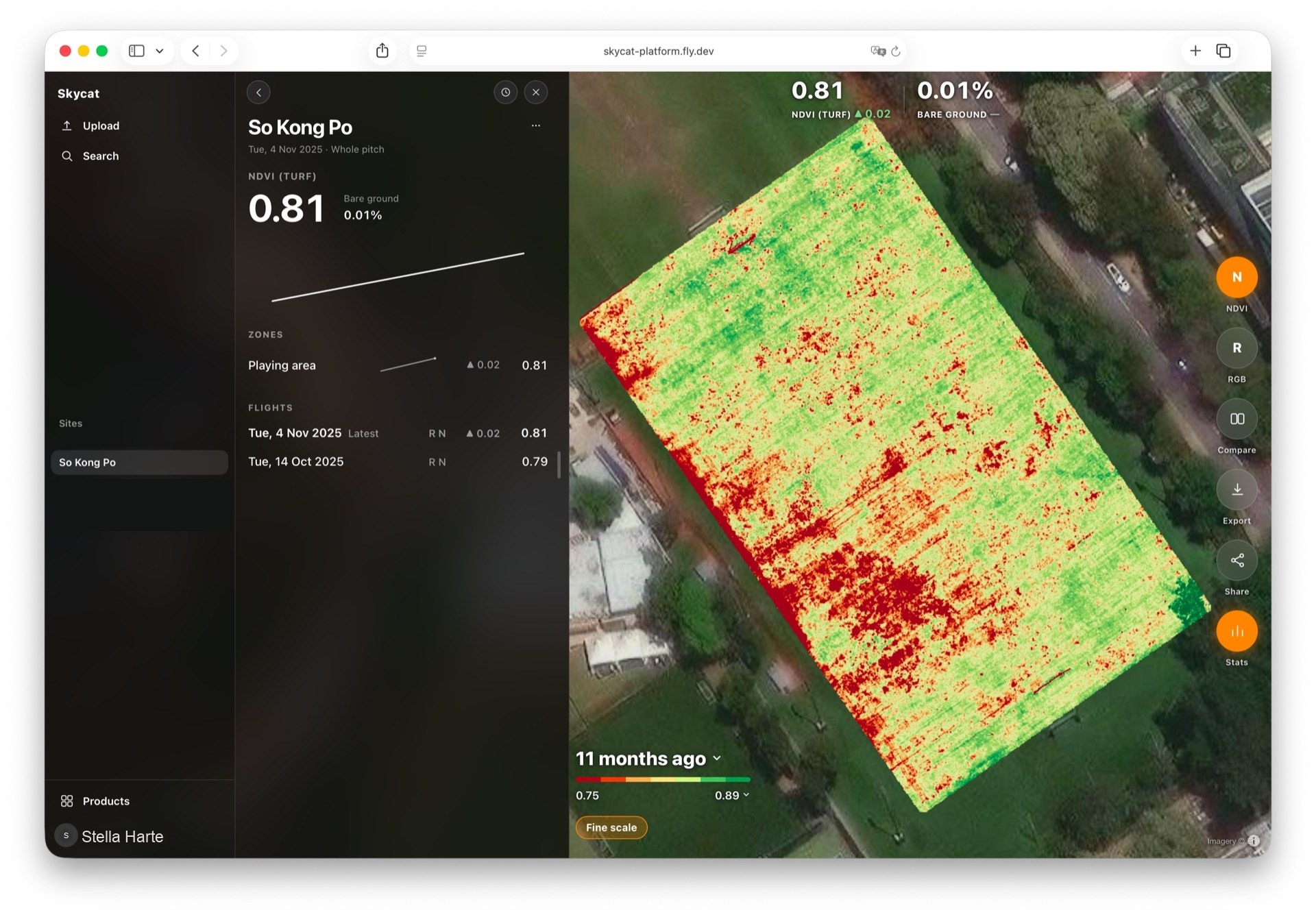Toggle the Stats panel button
Viewport: 1316px width, 917px height.
tap(1236, 631)
